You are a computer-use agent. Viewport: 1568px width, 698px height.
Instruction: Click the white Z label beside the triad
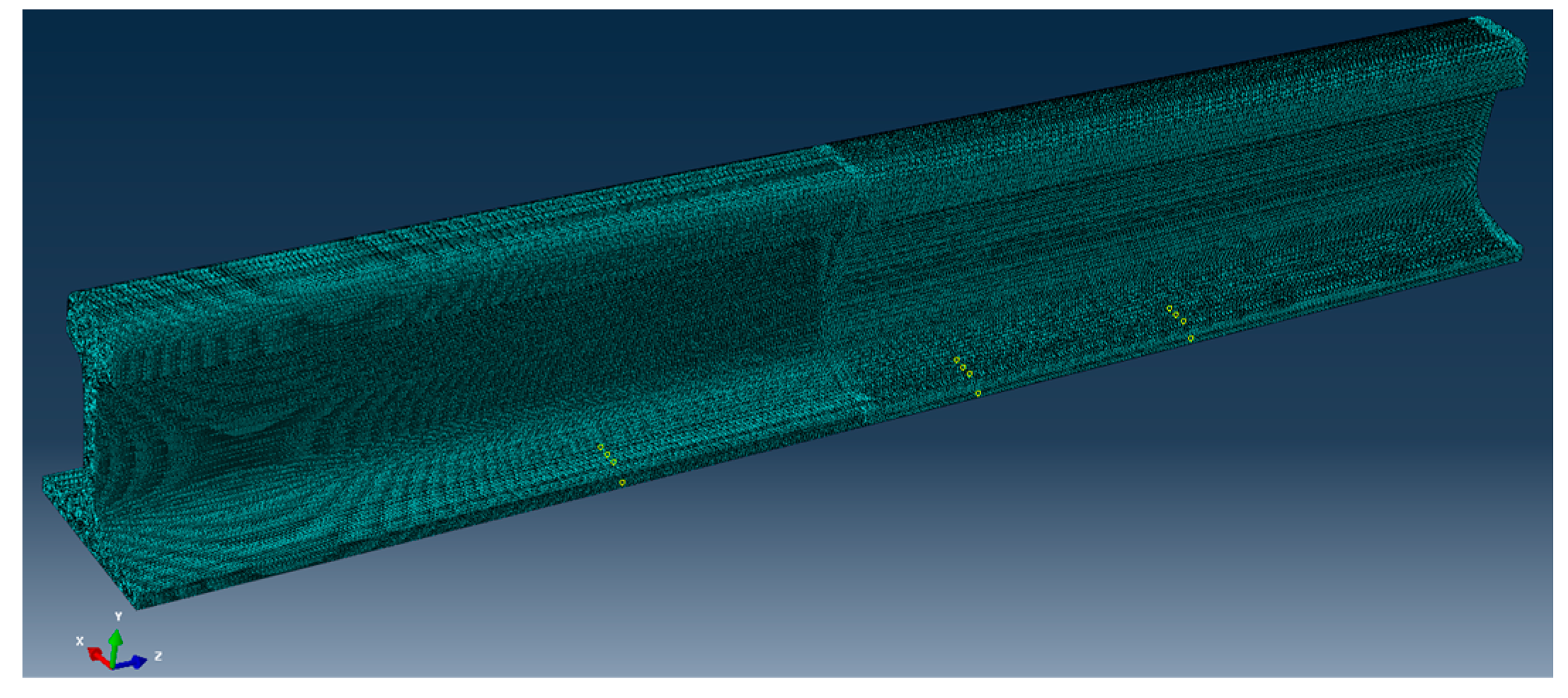(158, 656)
